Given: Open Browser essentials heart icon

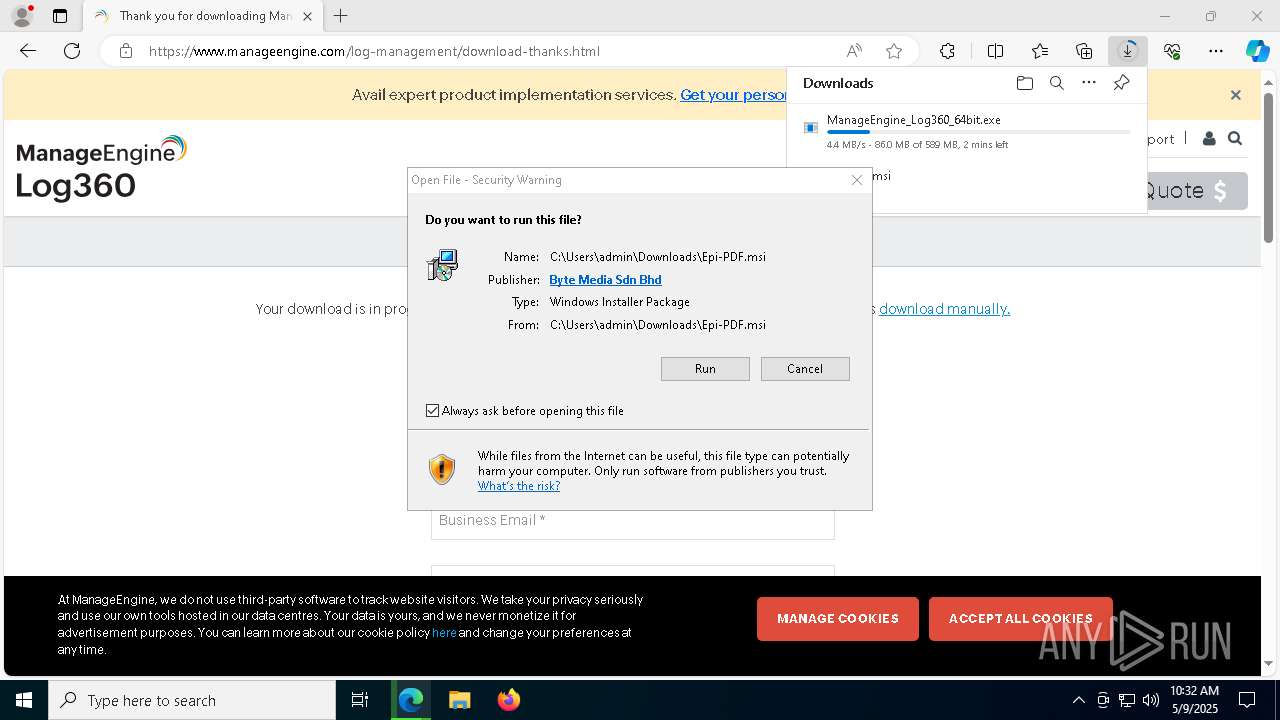Looking at the screenshot, I should (x=1172, y=51).
